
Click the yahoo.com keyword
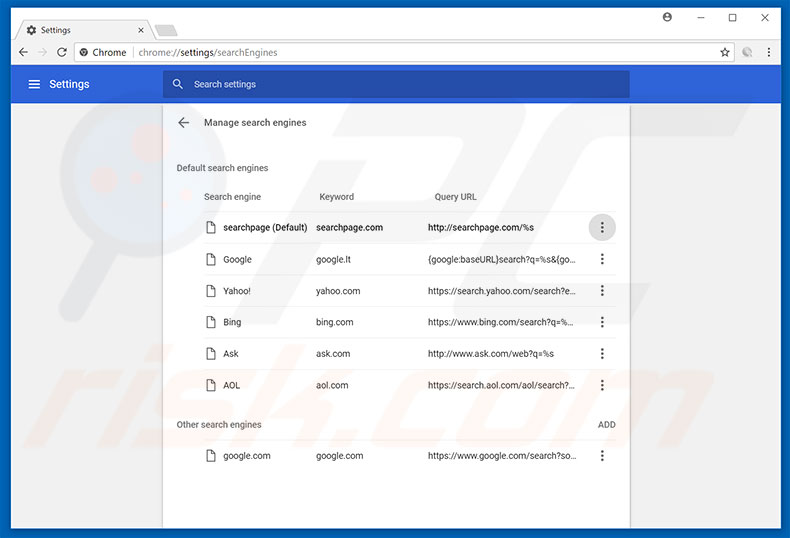click(338, 291)
